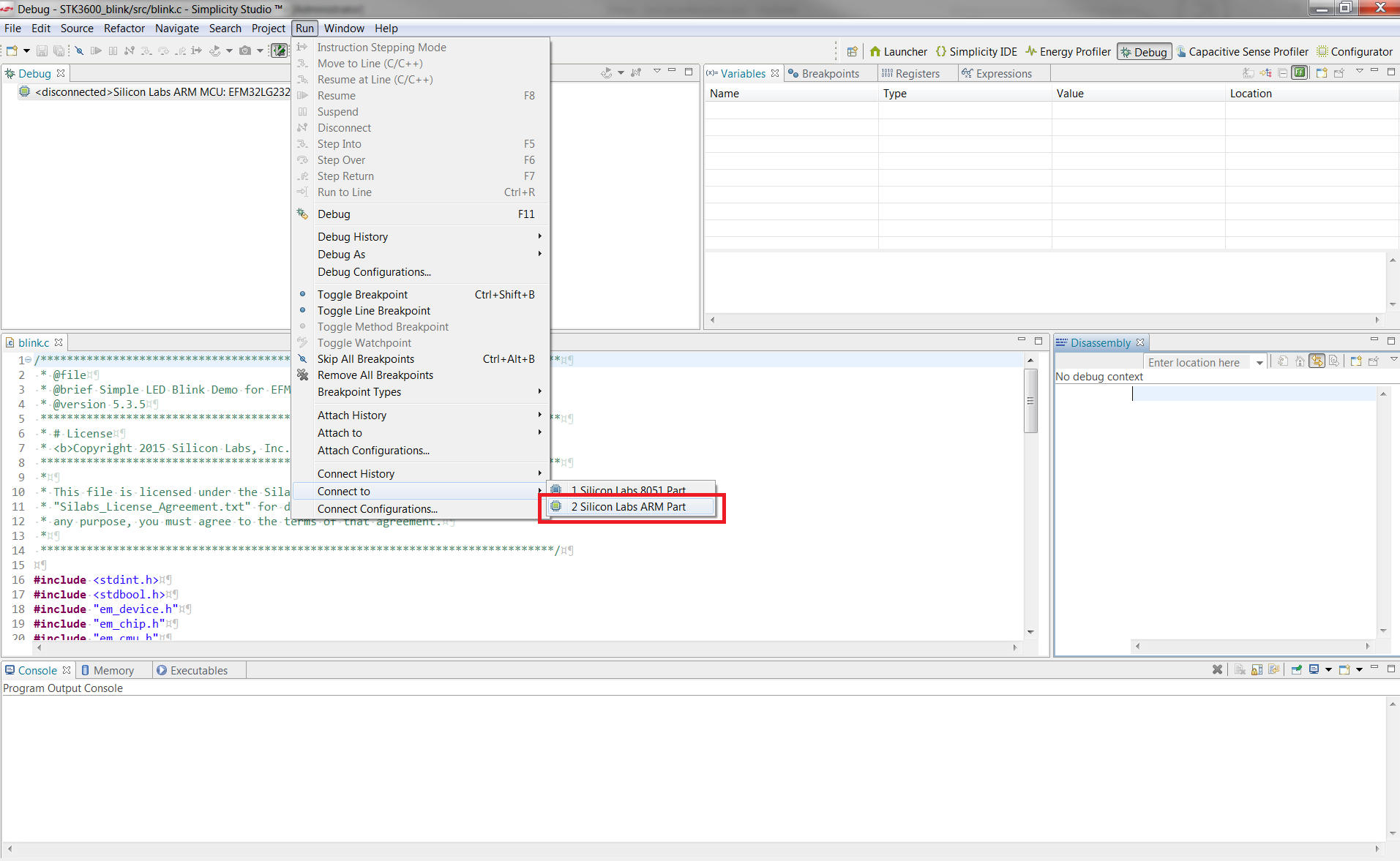
Task: Open the Energy Profiler perspective
Action: pyautogui.click(x=1068, y=51)
